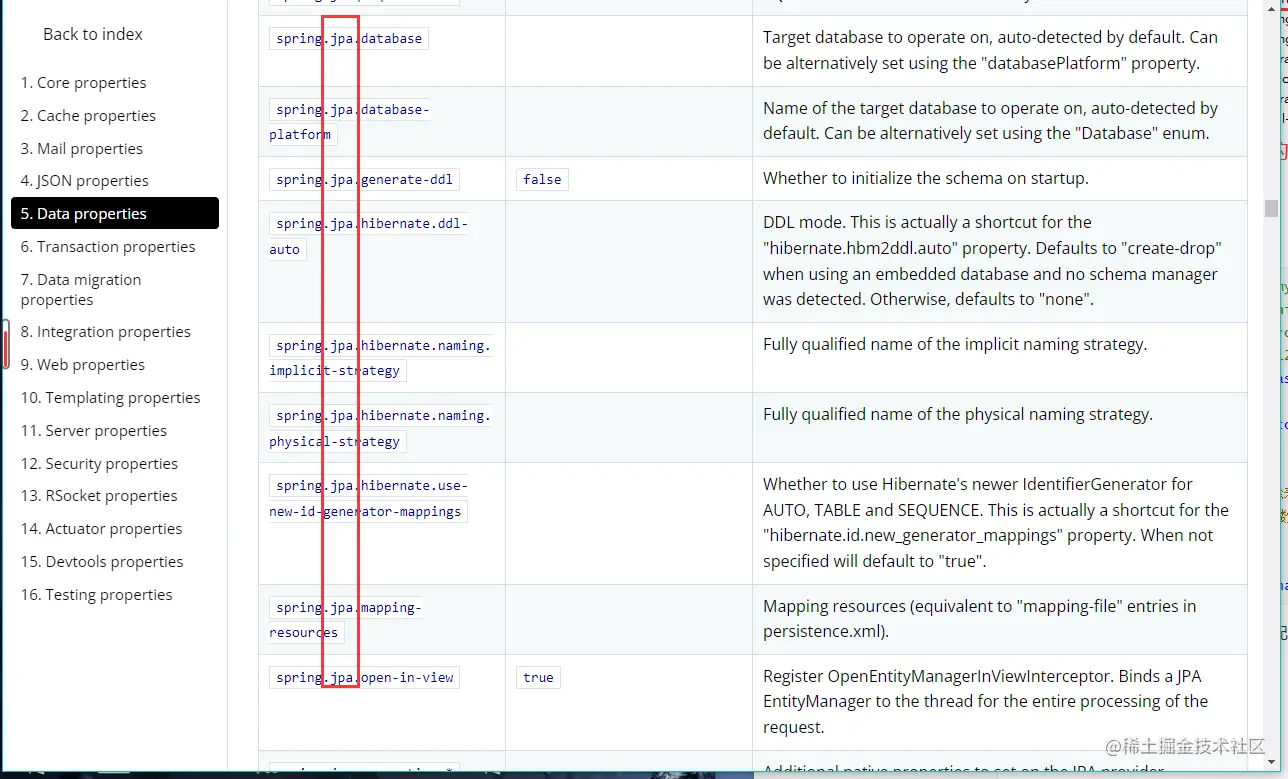Click description 'Whether to initialize the schema on startup.'
Viewport: 1288px width, 779px height.
925,179
